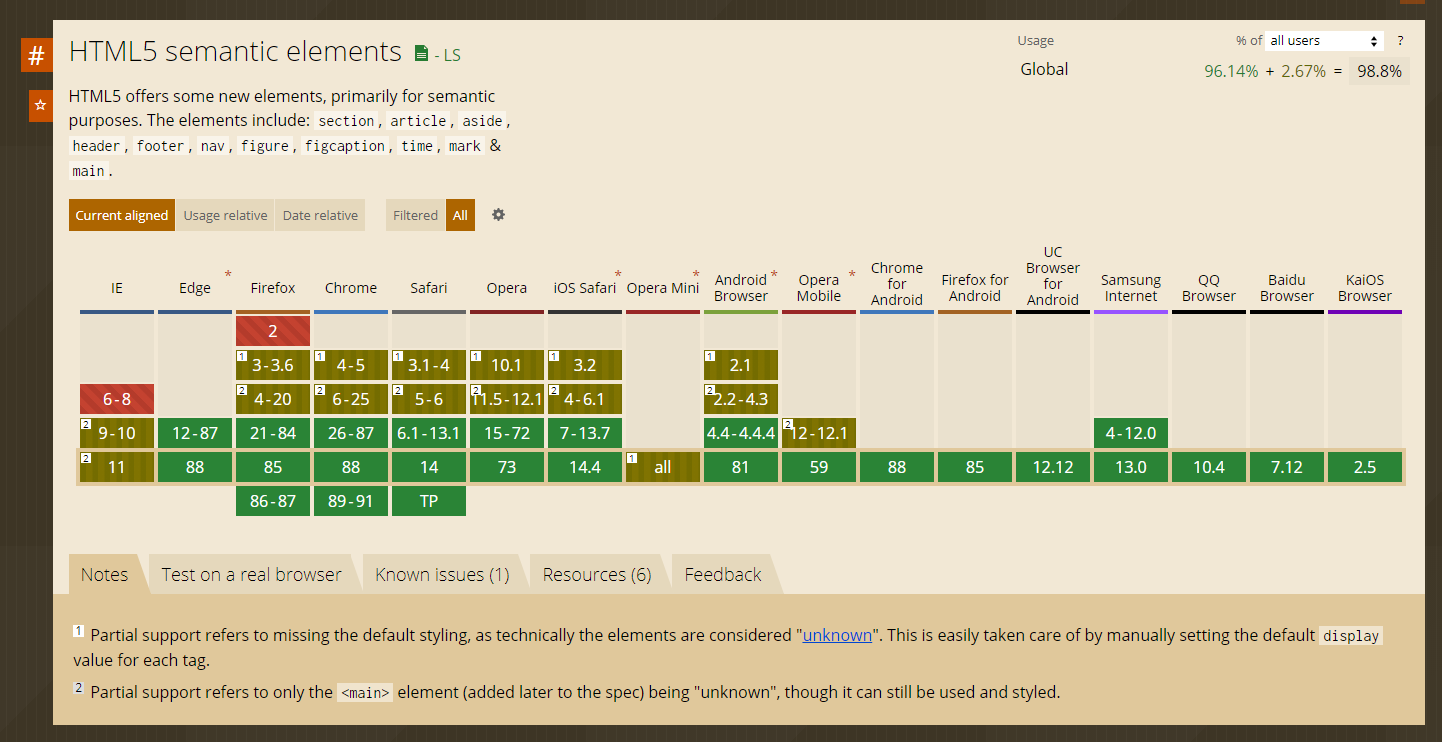The width and height of the screenshot is (1442, 742).
Task: Open the settings gear next to All
Action: (x=497, y=214)
